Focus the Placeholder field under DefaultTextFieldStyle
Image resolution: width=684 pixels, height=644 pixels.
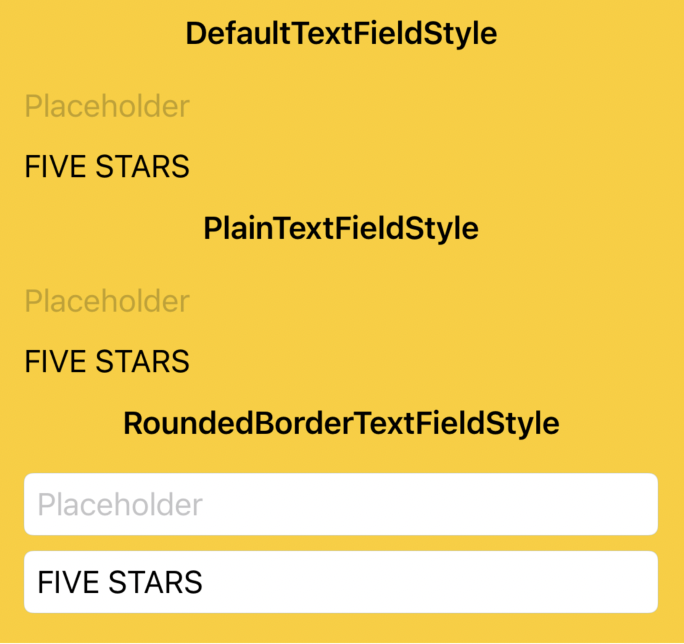tap(341, 106)
